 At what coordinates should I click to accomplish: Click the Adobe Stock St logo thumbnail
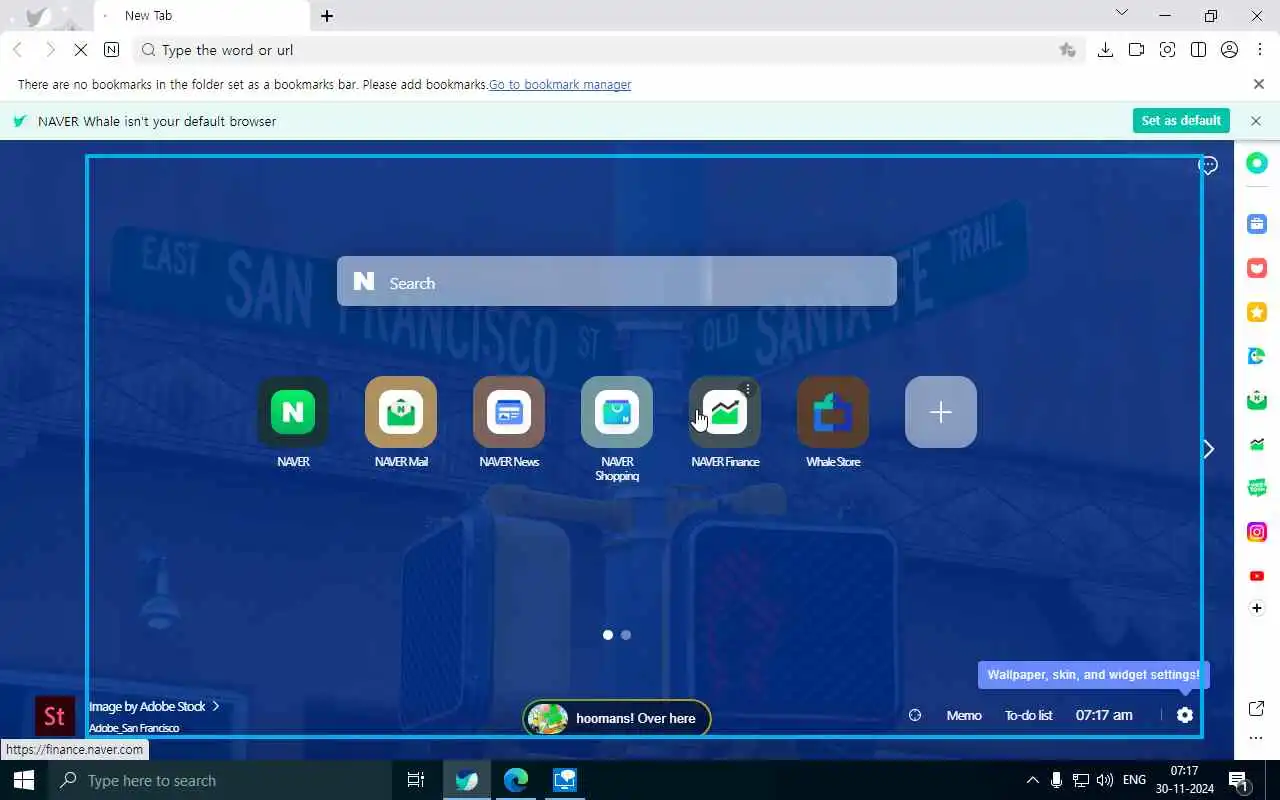tap(55, 716)
